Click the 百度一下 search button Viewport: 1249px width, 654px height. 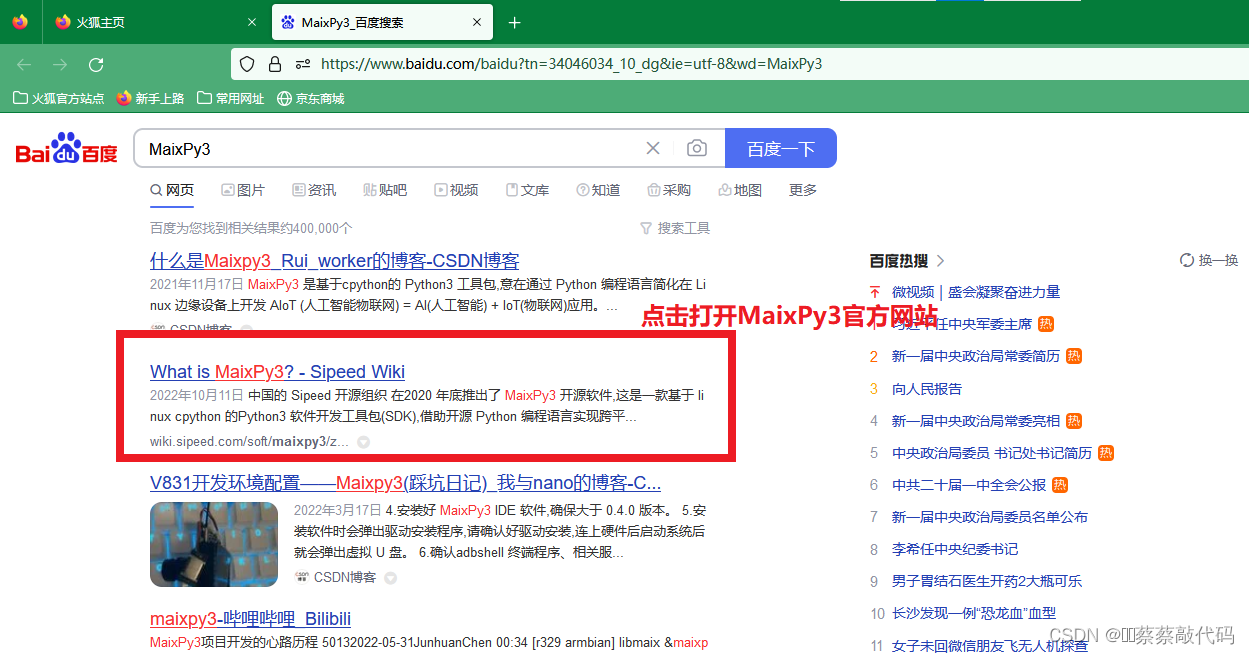click(x=781, y=148)
